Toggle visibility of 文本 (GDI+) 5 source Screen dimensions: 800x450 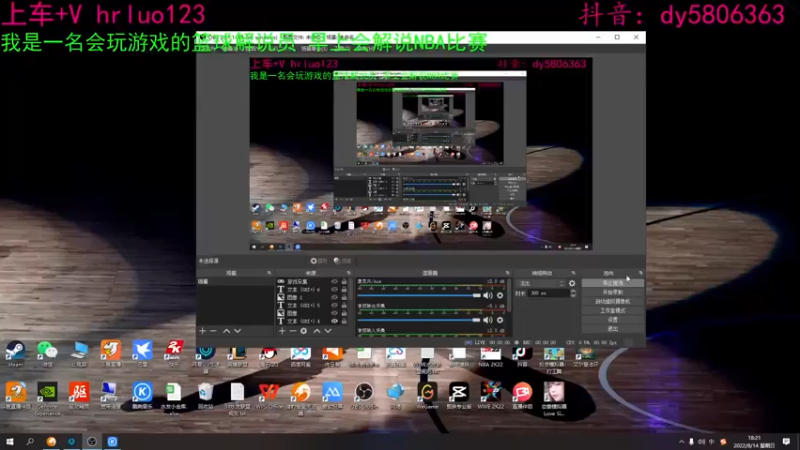335,305
